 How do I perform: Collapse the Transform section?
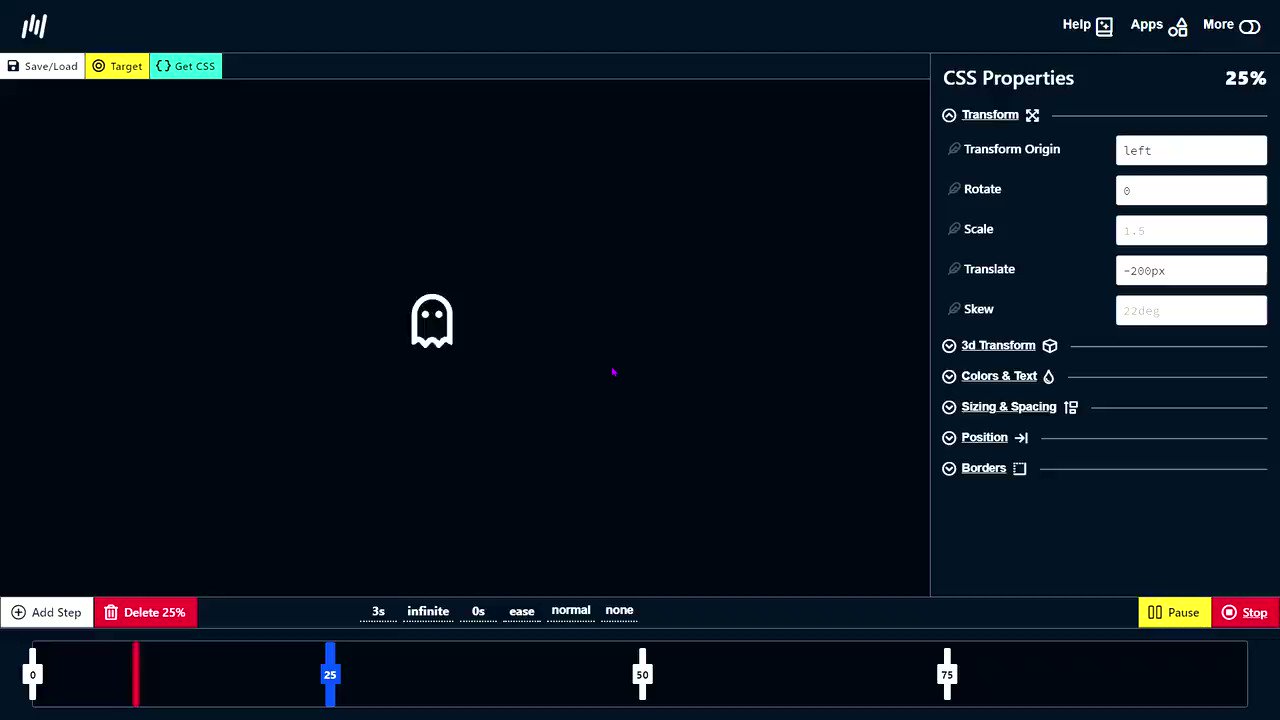(948, 114)
